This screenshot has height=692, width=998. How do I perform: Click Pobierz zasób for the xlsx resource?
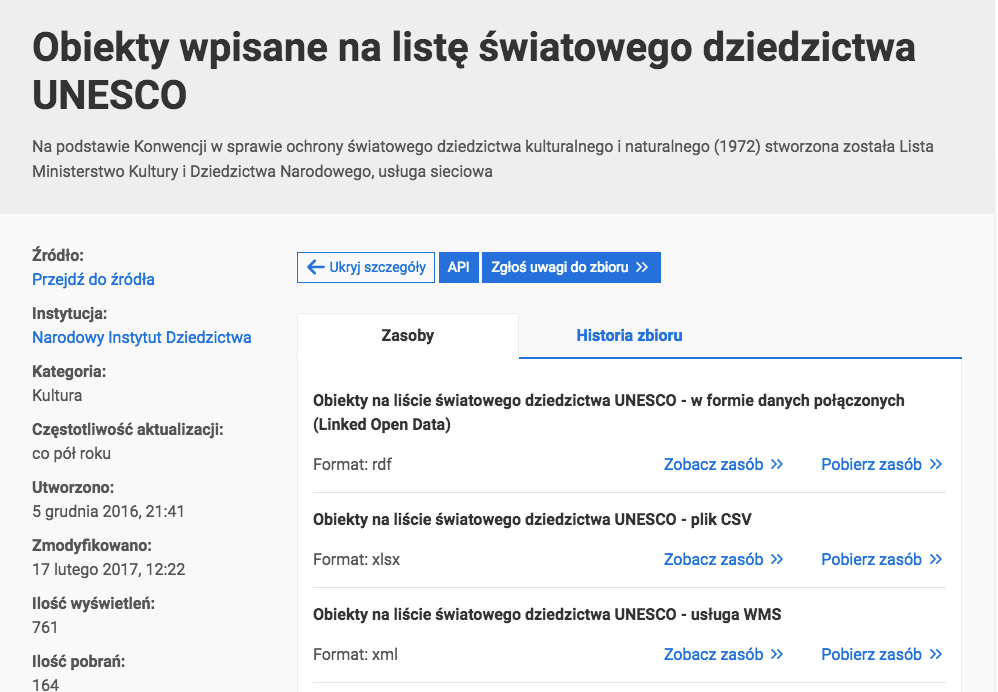[x=882, y=560]
